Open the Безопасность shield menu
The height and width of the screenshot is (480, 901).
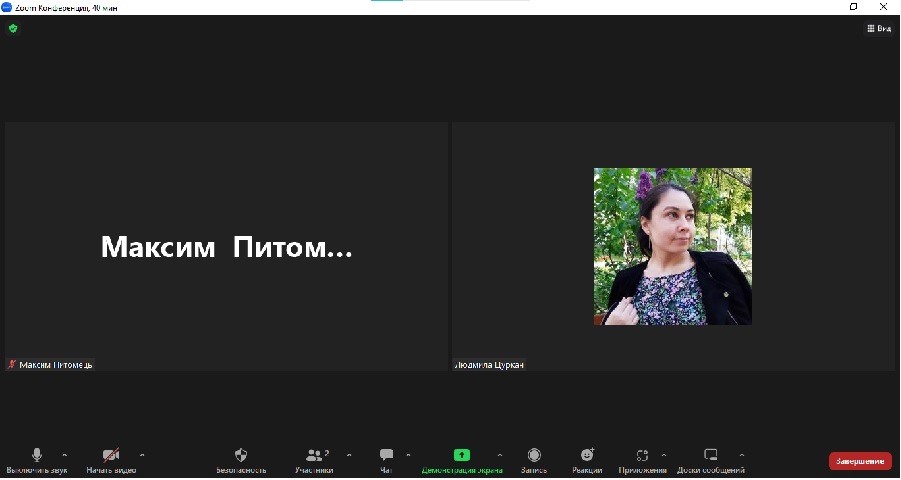click(241, 461)
